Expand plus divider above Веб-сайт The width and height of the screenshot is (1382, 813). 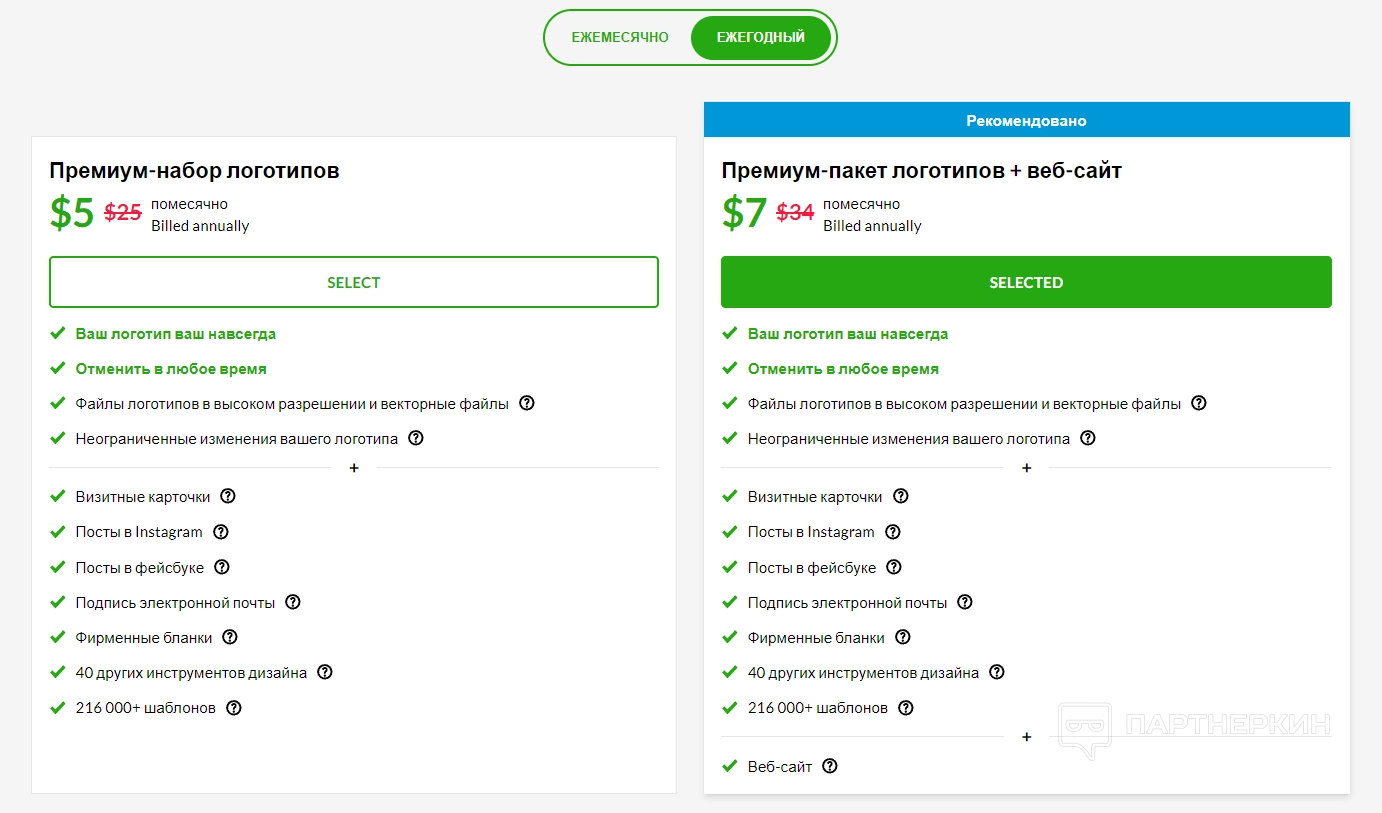click(x=1026, y=737)
